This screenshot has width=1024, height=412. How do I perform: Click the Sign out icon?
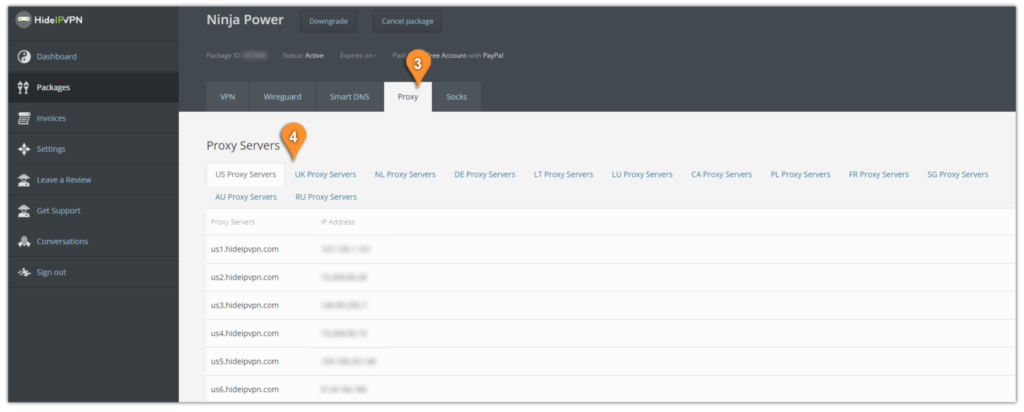[24, 272]
